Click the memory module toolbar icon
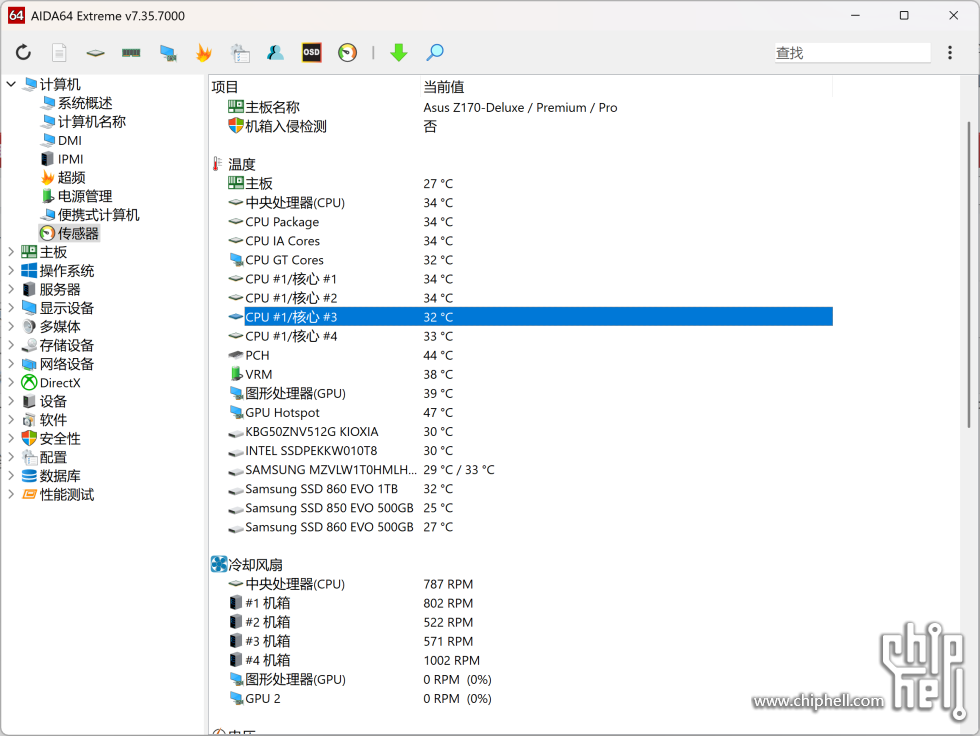The width and height of the screenshot is (980, 736). click(x=131, y=53)
